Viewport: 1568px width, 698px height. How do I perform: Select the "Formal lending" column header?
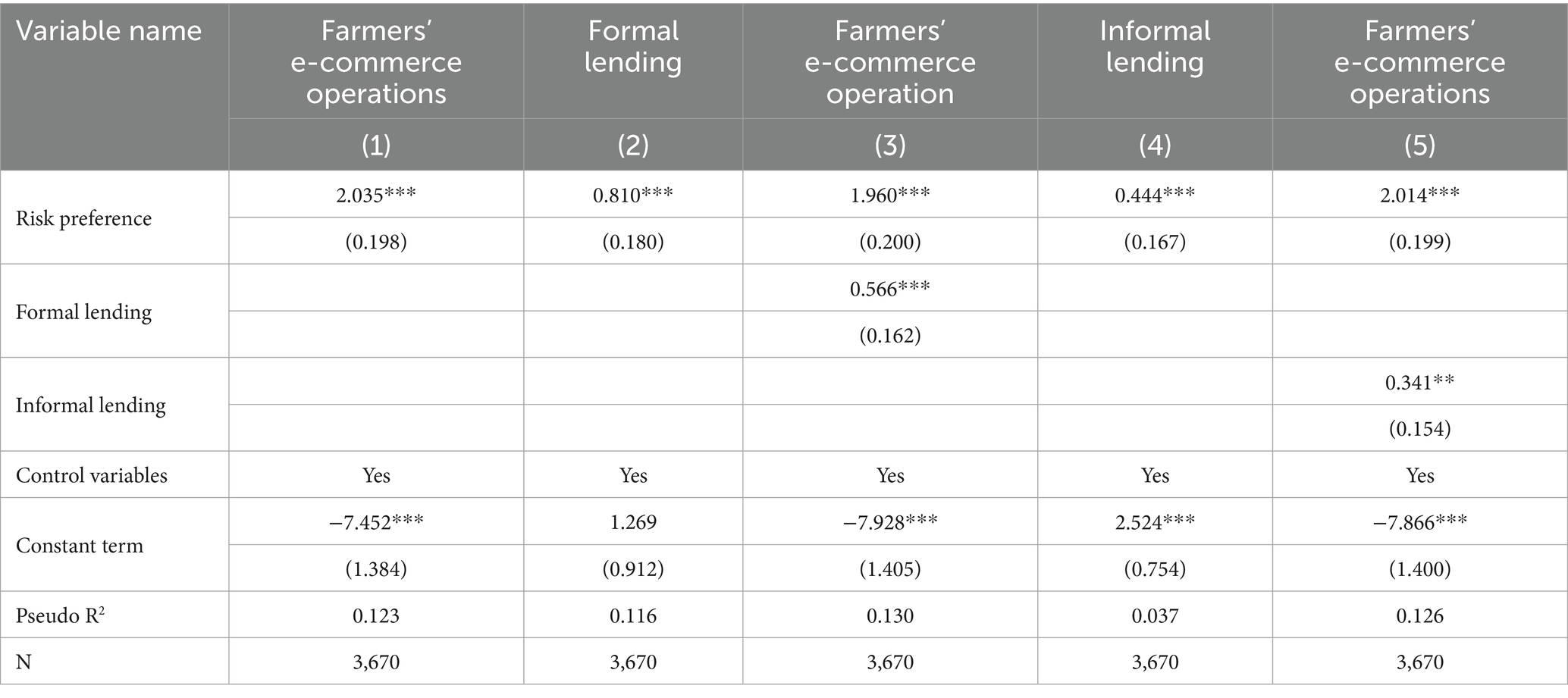pos(632,47)
